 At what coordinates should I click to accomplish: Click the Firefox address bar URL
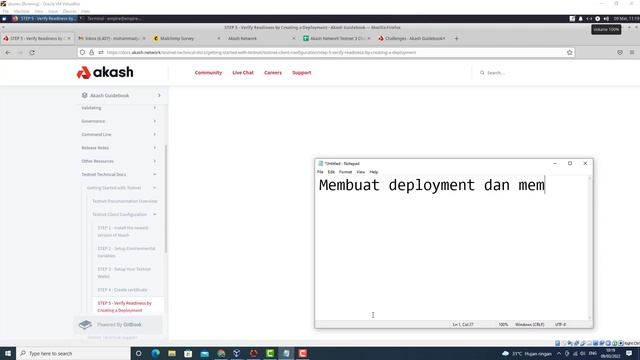click(x=261, y=52)
